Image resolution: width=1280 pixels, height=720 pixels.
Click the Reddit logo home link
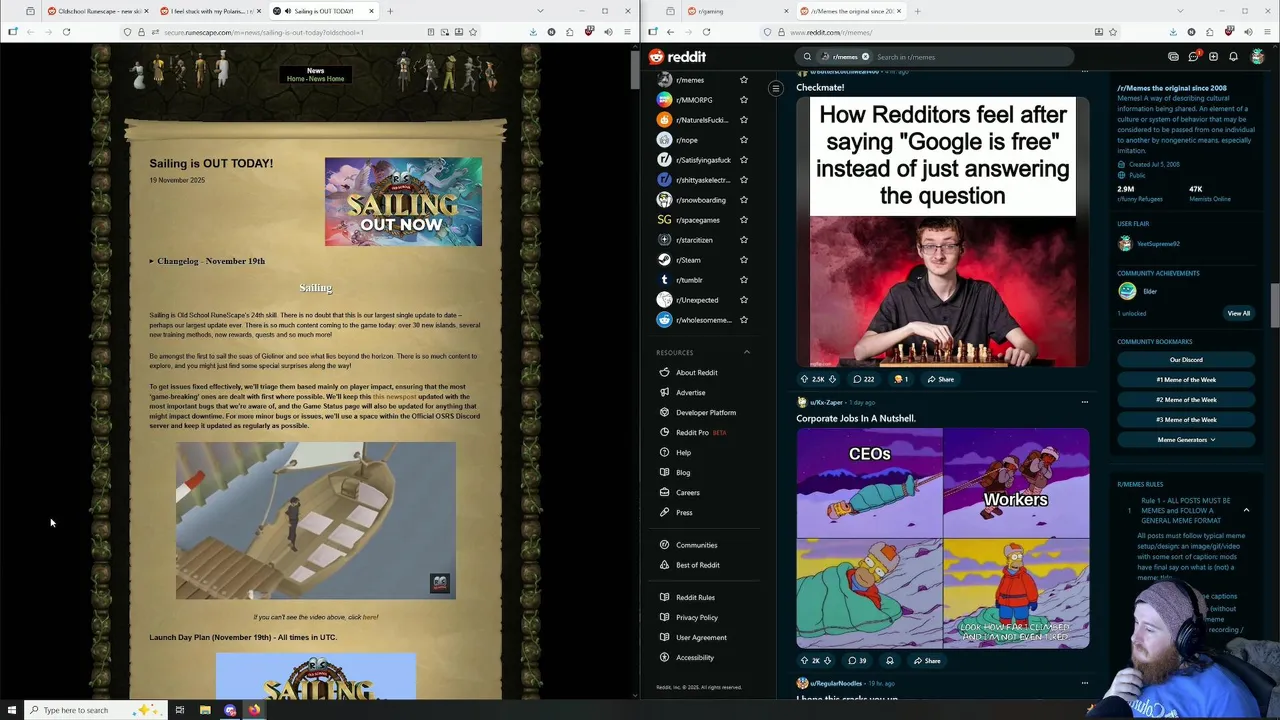pos(678,57)
